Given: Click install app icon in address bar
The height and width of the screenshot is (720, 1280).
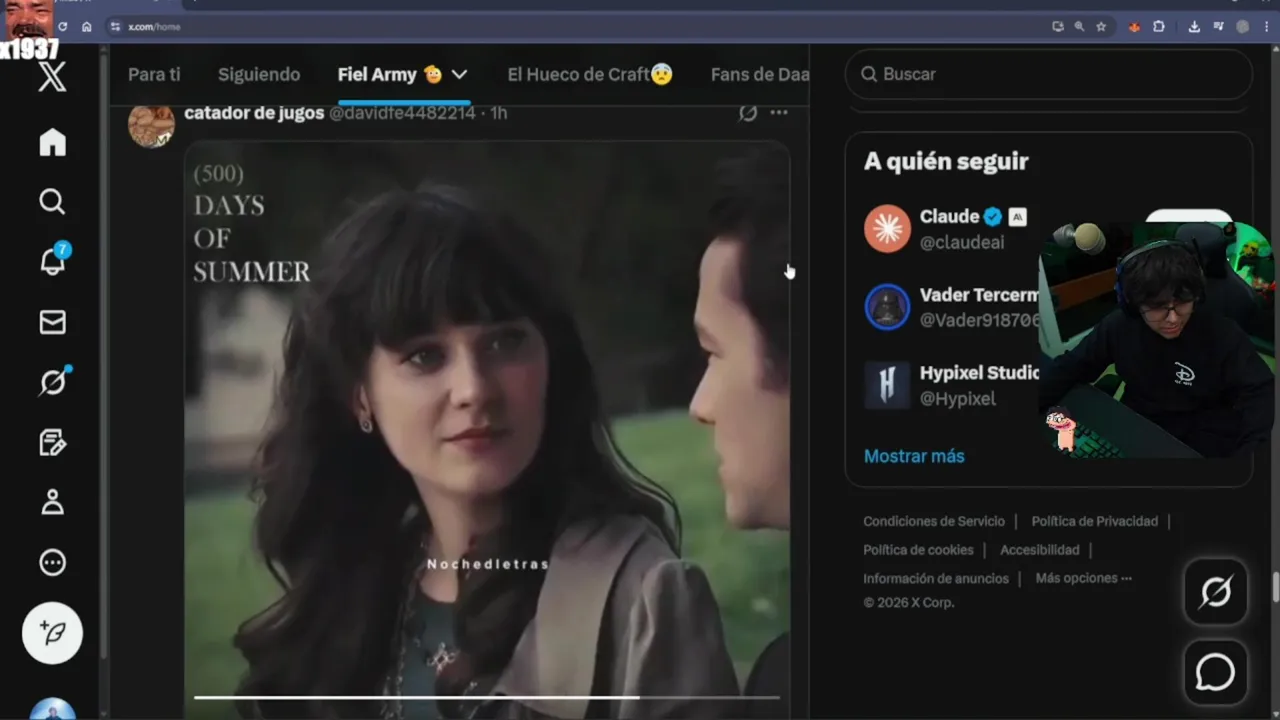Looking at the screenshot, I should (1057, 27).
